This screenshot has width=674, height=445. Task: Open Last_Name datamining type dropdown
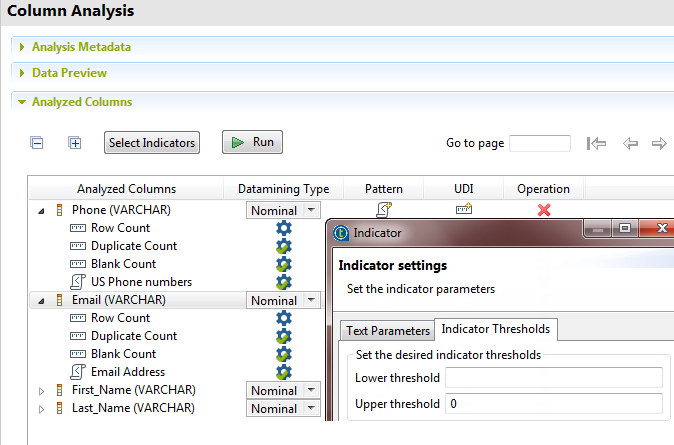coord(312,408)
